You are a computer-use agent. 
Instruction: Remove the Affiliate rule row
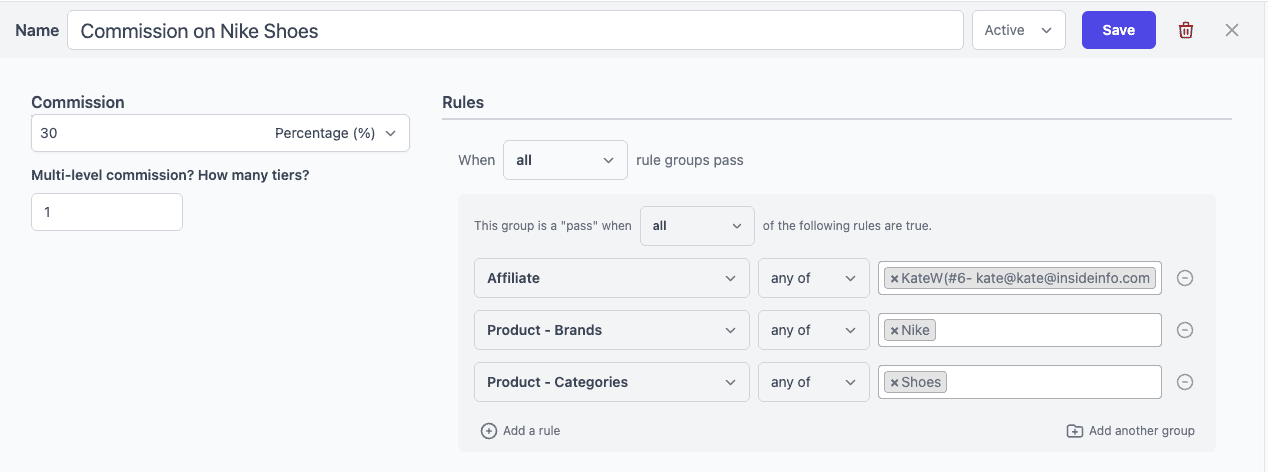[1185, 278]
